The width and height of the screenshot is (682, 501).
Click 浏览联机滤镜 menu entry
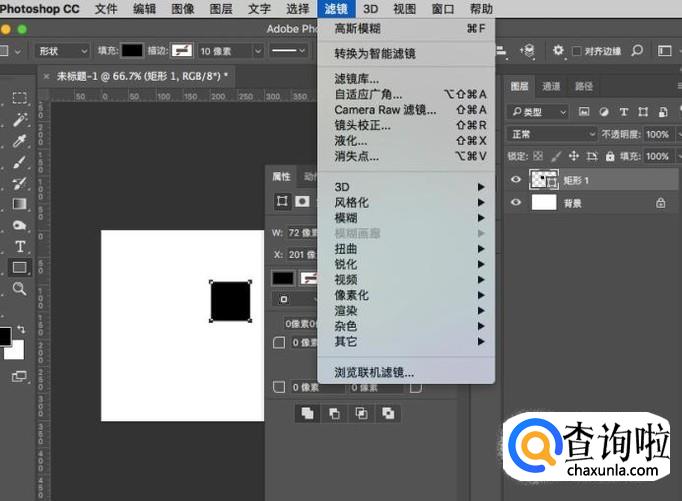click(374, 372)
